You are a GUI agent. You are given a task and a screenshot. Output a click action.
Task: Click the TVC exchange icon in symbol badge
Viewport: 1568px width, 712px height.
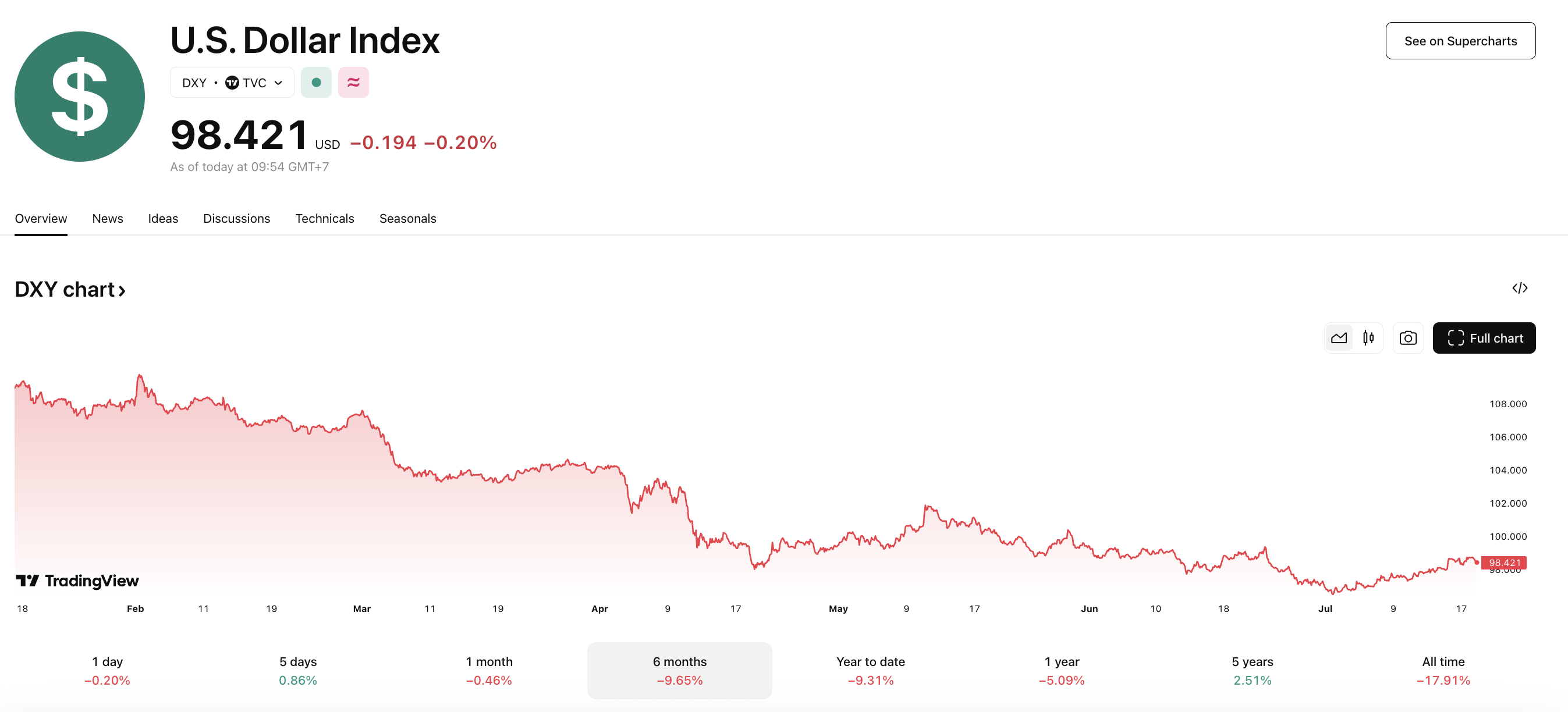[x=233, y=82]
